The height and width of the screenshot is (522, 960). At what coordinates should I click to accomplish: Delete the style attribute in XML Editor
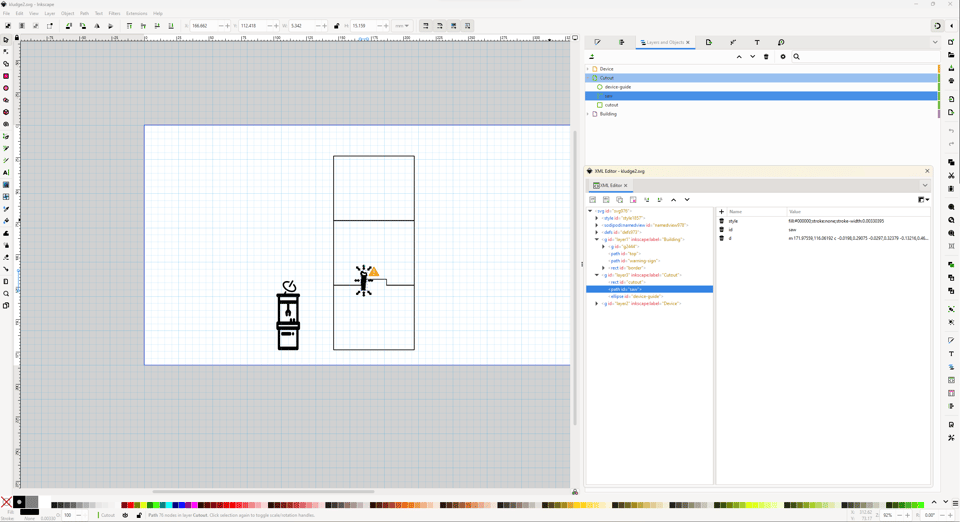(x=721, y=221)
